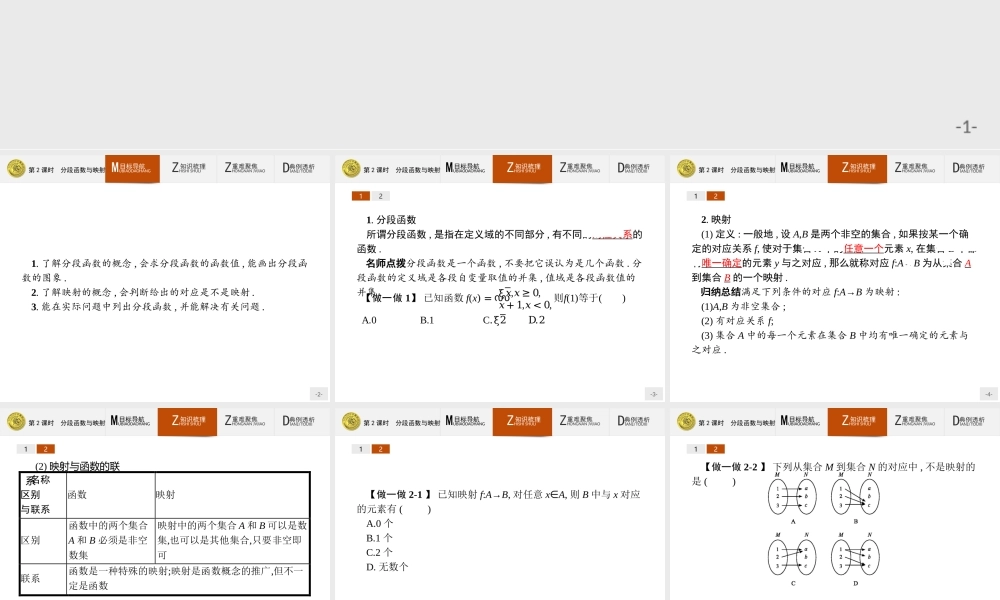Screen dimensions: 1000x600
Task: Click the -2- footer marker on first slide
Action: [x=320, y=393]
